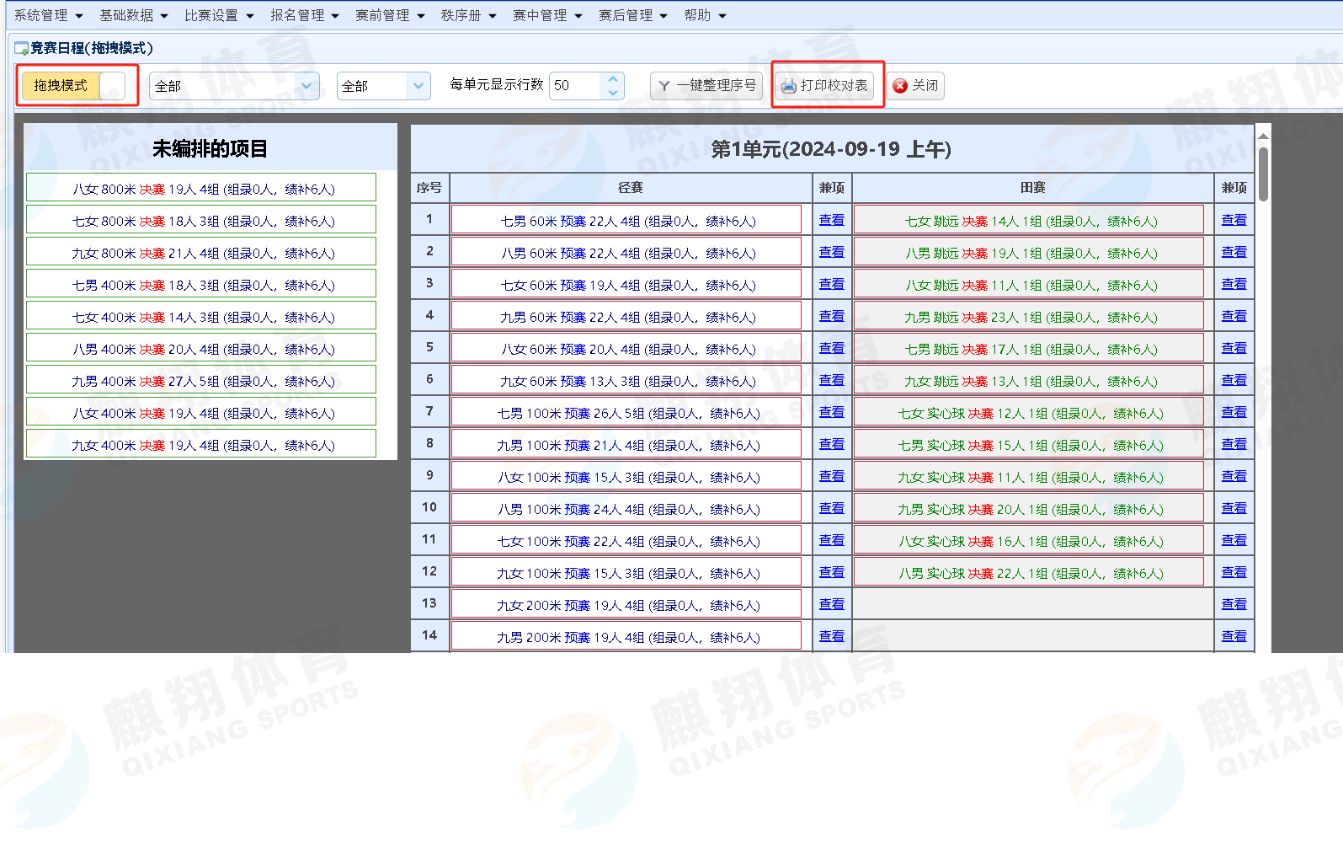Select unscheduled item 八女 800米 决赛
Screen dimensions: 1343x861
click(201, 188)
